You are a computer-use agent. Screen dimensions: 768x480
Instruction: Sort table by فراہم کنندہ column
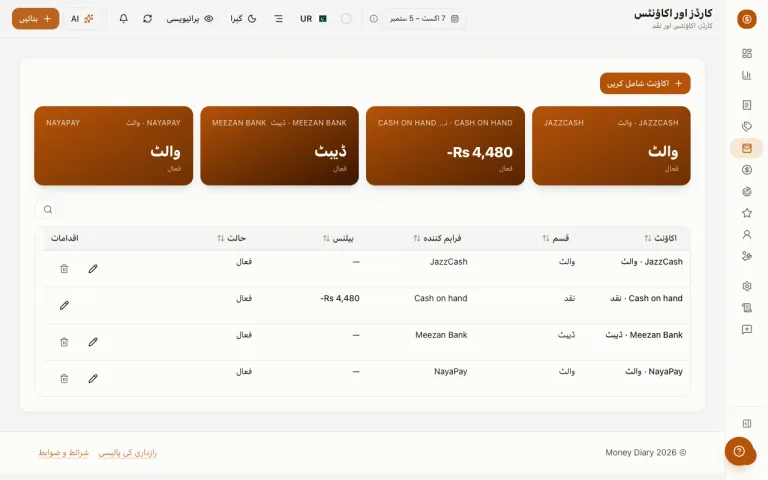click(437, 238)
